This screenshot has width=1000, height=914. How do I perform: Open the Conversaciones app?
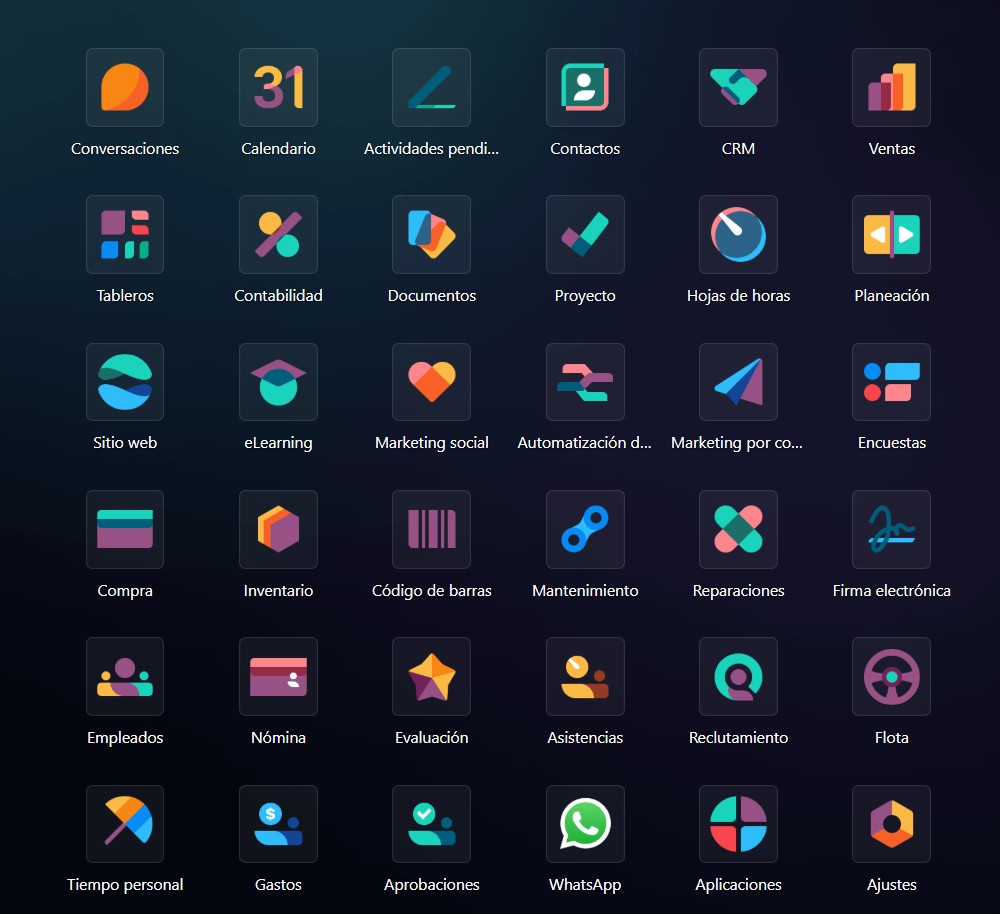coord(124,88)
